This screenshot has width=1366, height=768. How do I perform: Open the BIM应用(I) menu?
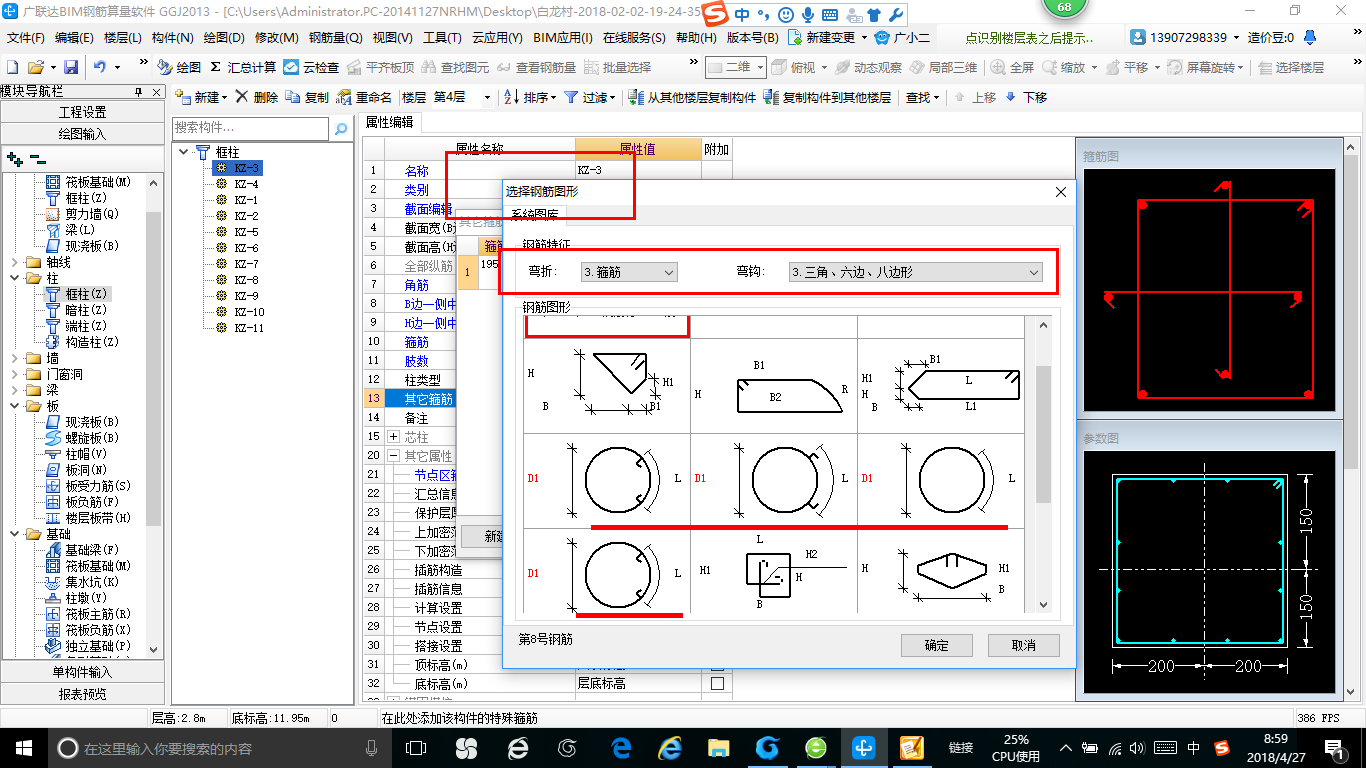tap(563, 37)
